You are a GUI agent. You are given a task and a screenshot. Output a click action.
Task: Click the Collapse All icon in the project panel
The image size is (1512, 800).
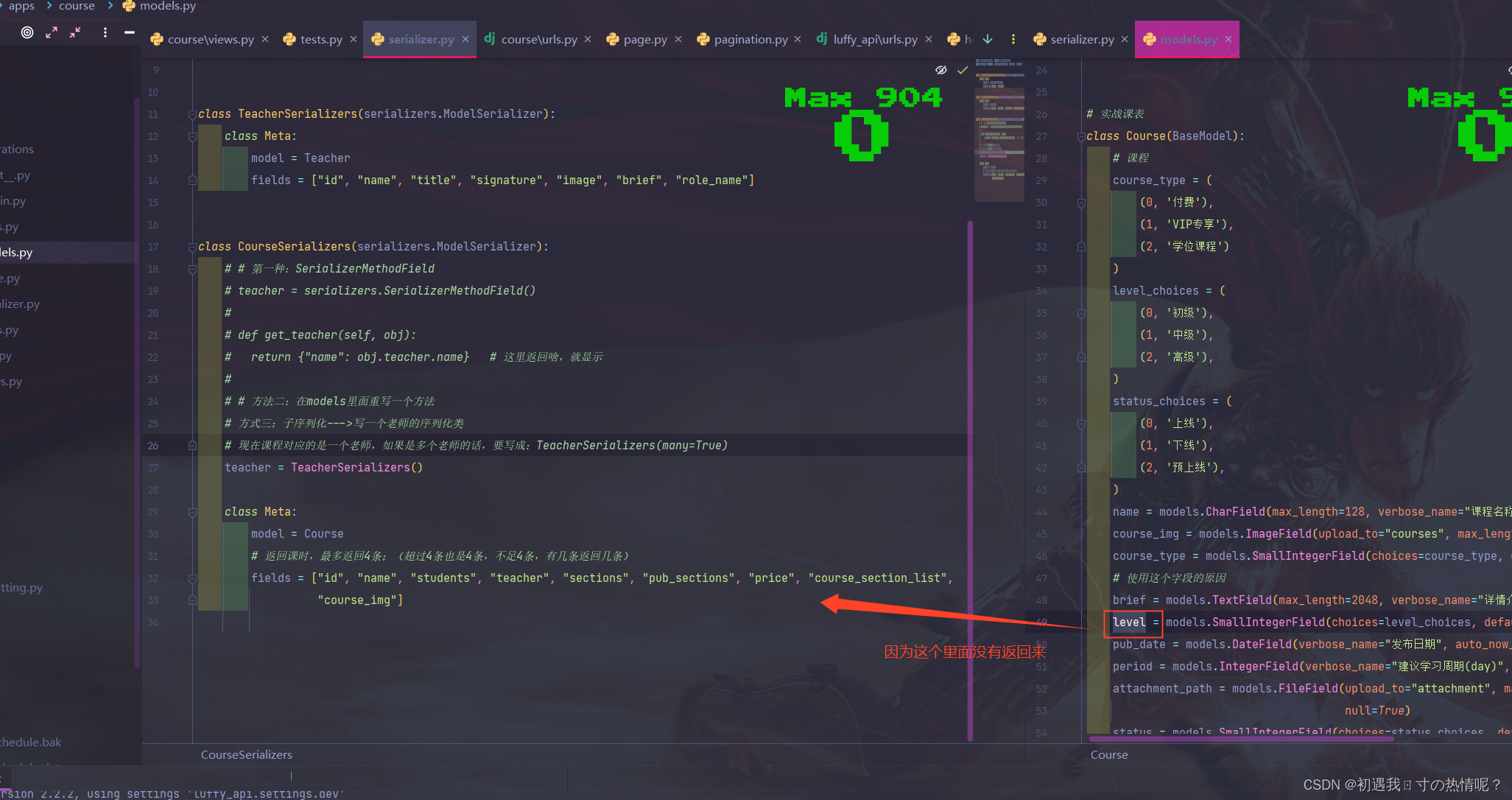point(75,32)
